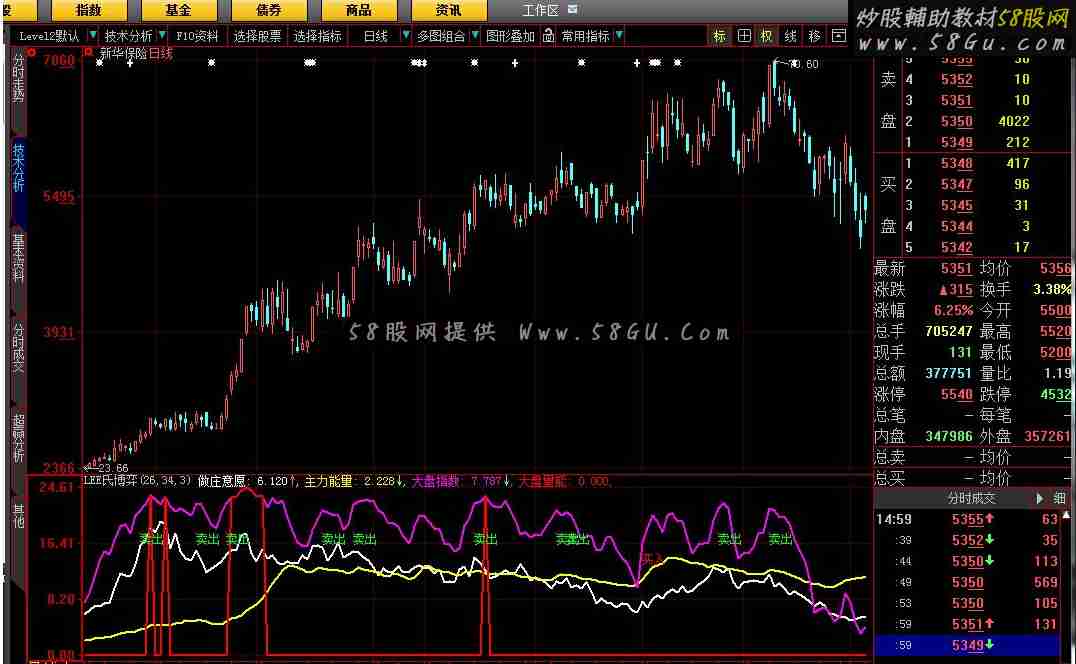The width and height of the screenshot is (1076, 664).
Task: Open the 基金 top tab
Action: (178, 10)
